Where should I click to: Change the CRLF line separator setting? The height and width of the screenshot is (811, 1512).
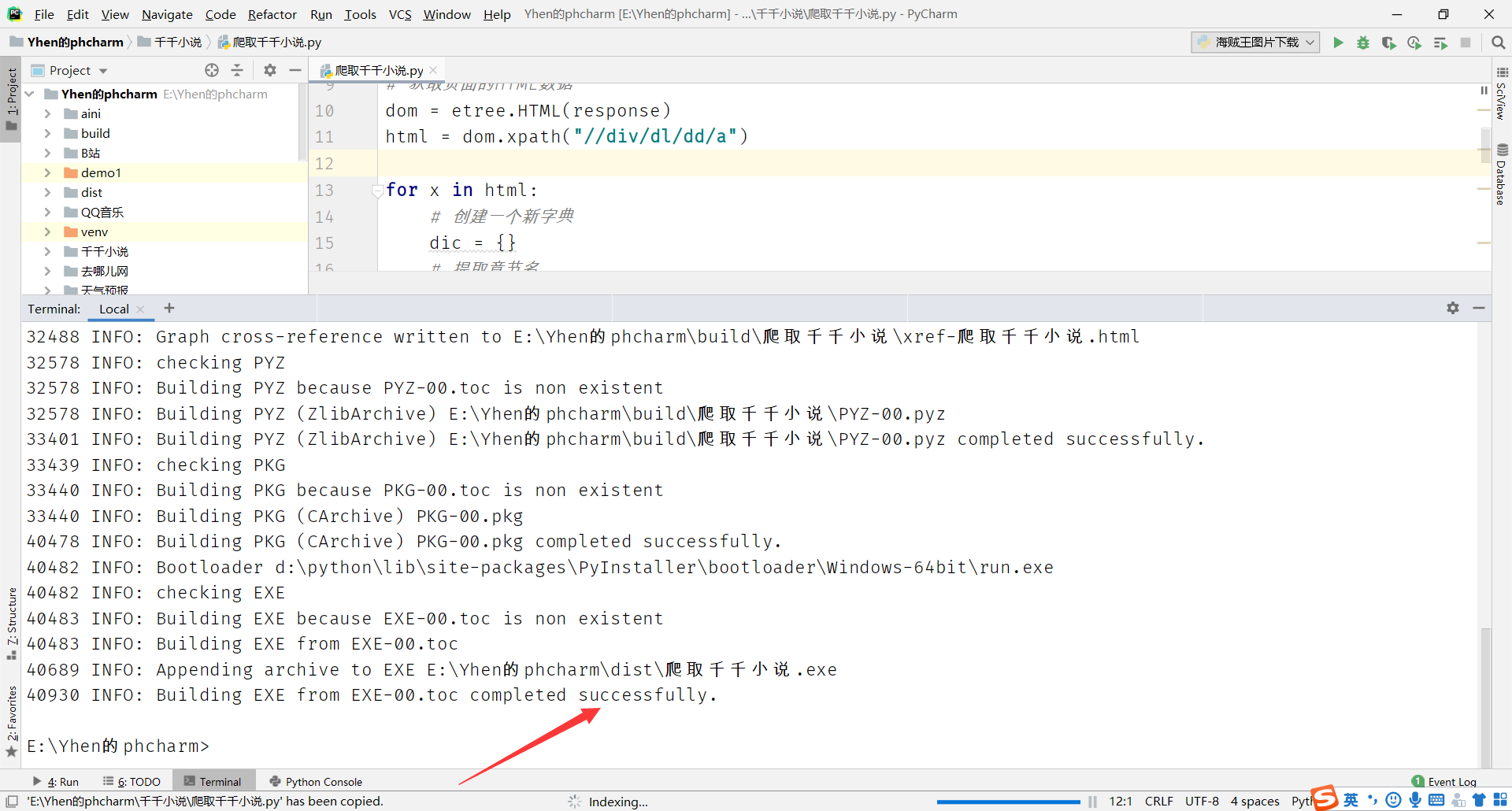click(x=1158, y=802)
